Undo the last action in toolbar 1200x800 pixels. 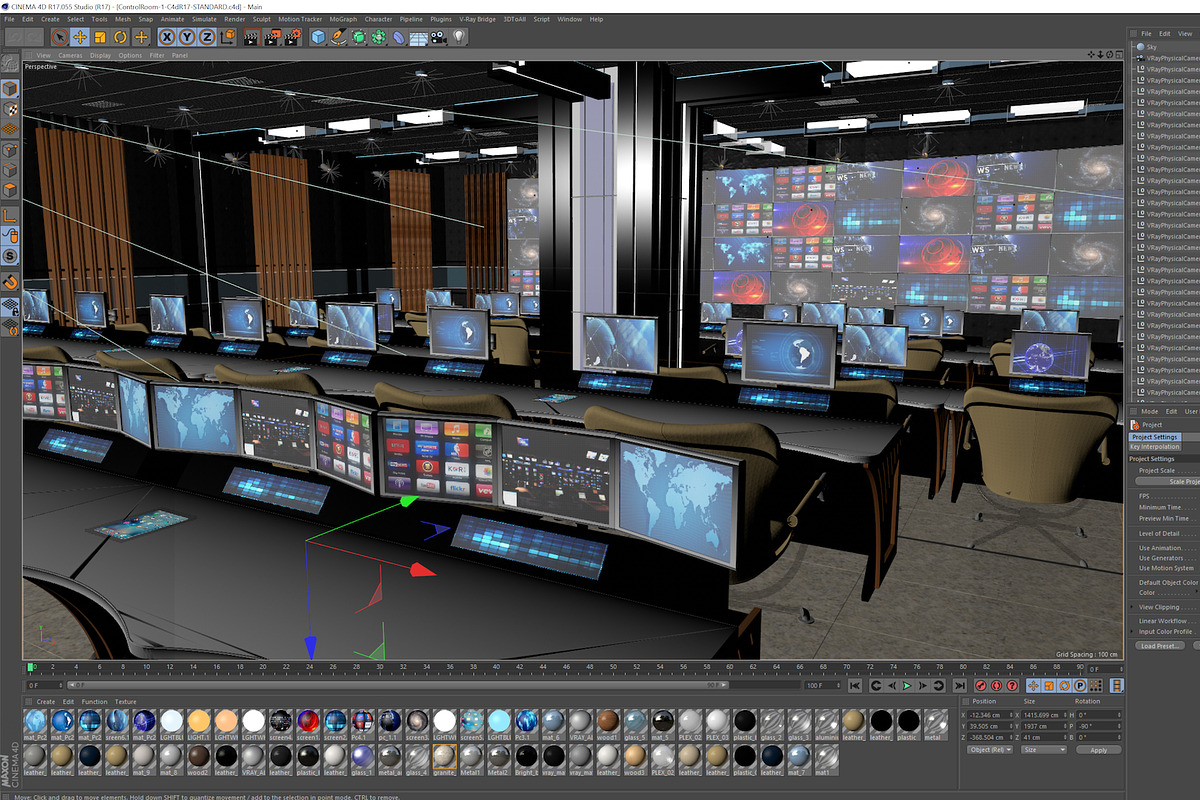click(13, 37)
